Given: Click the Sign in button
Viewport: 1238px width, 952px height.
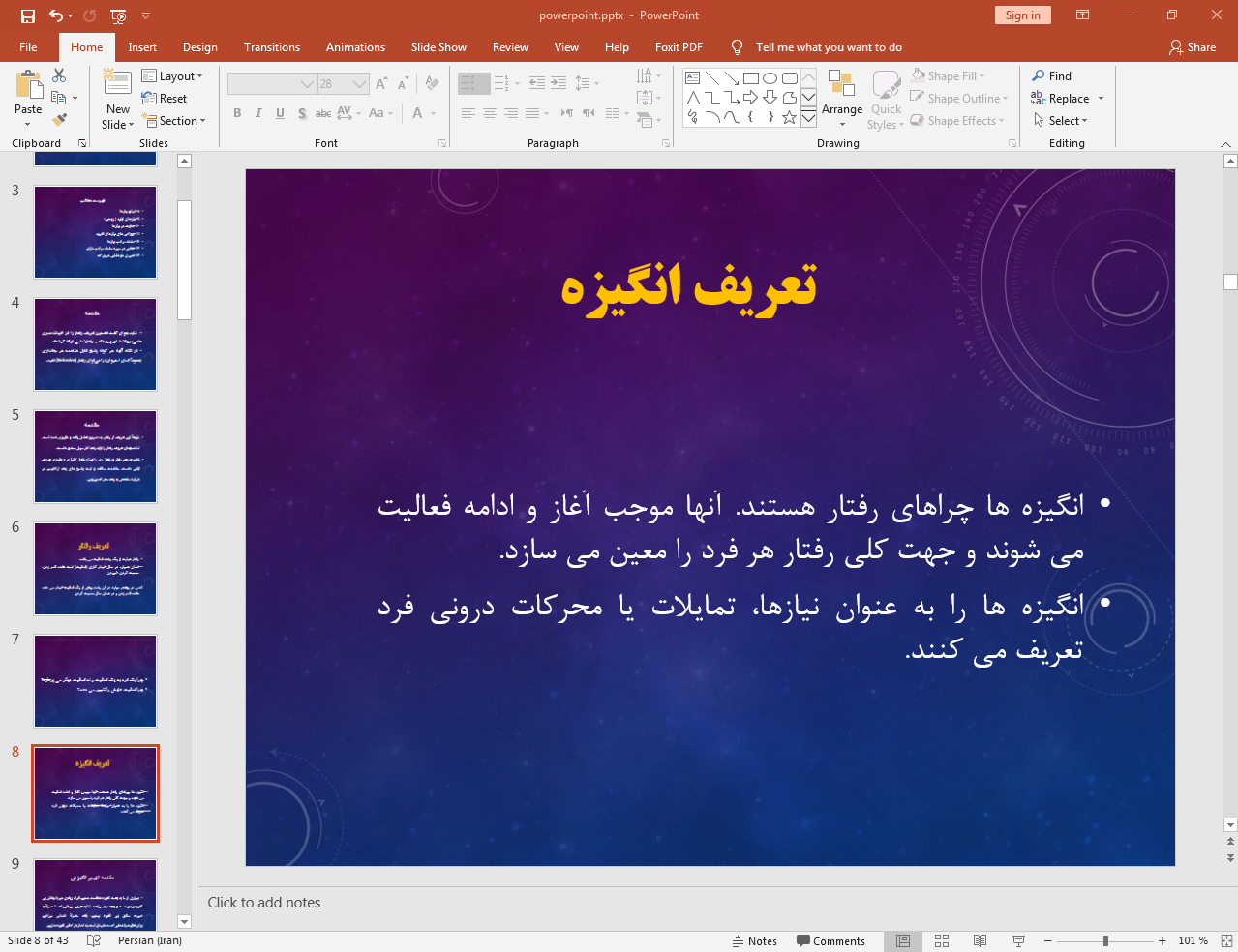Looking at the screenshot, I should [x=1022, y=15].
